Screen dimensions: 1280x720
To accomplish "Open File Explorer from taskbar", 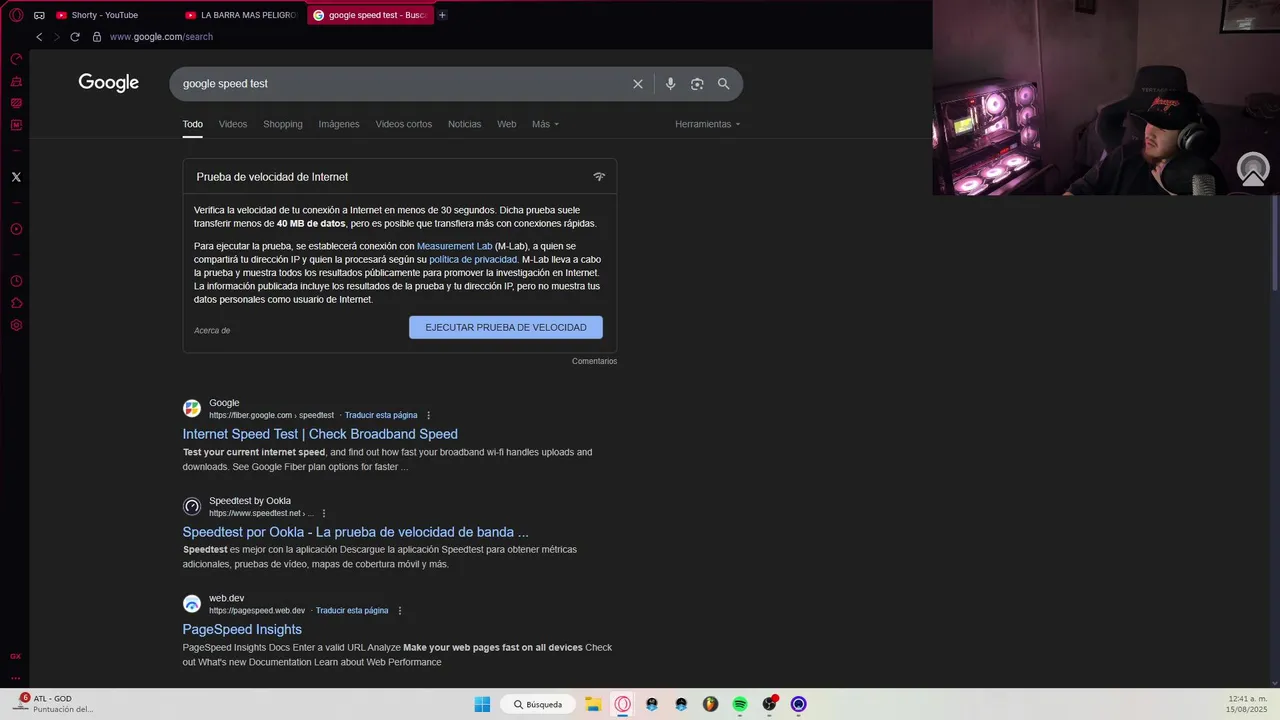I will point(593,704).
